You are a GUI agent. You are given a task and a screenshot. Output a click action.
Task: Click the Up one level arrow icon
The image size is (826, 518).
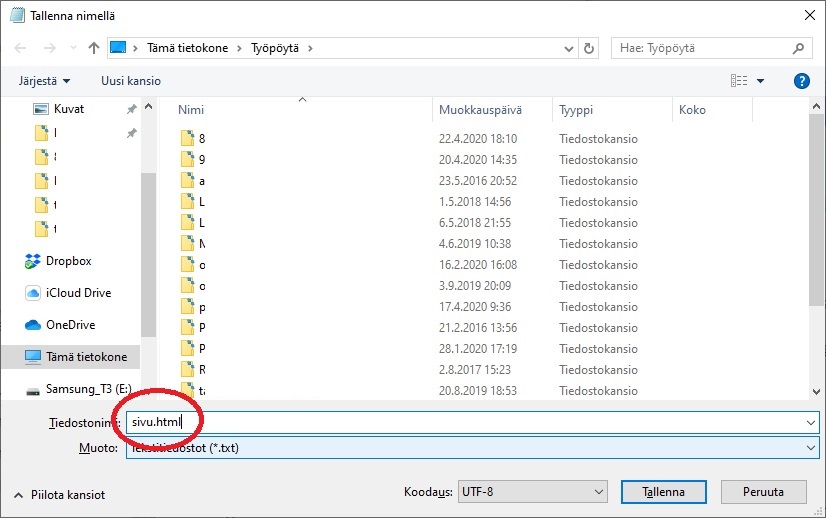94,48
